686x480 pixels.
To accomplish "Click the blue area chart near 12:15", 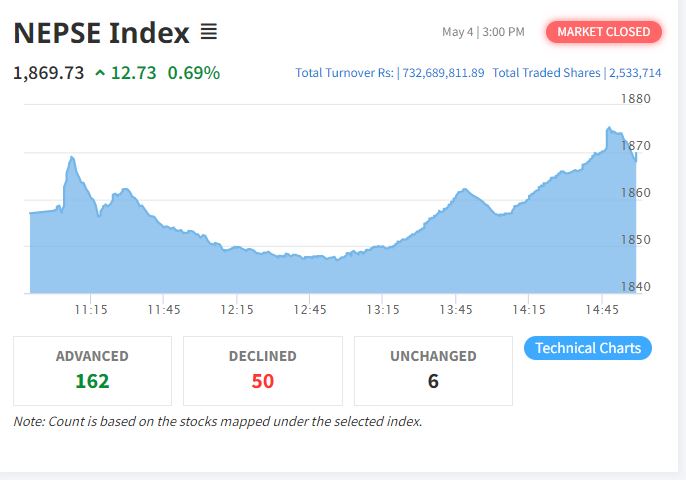I will pyautogui.click(x=237, y=270).
